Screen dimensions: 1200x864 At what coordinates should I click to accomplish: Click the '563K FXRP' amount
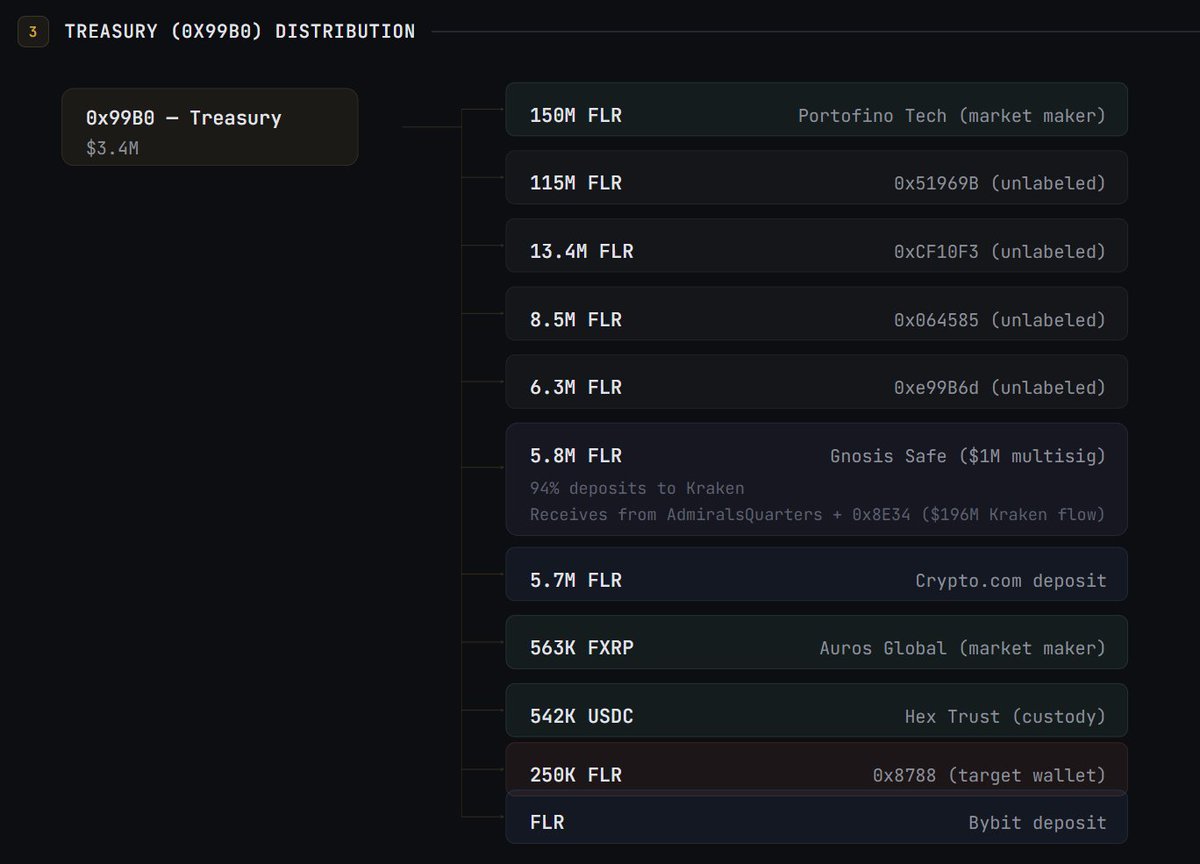click(582, 649)
